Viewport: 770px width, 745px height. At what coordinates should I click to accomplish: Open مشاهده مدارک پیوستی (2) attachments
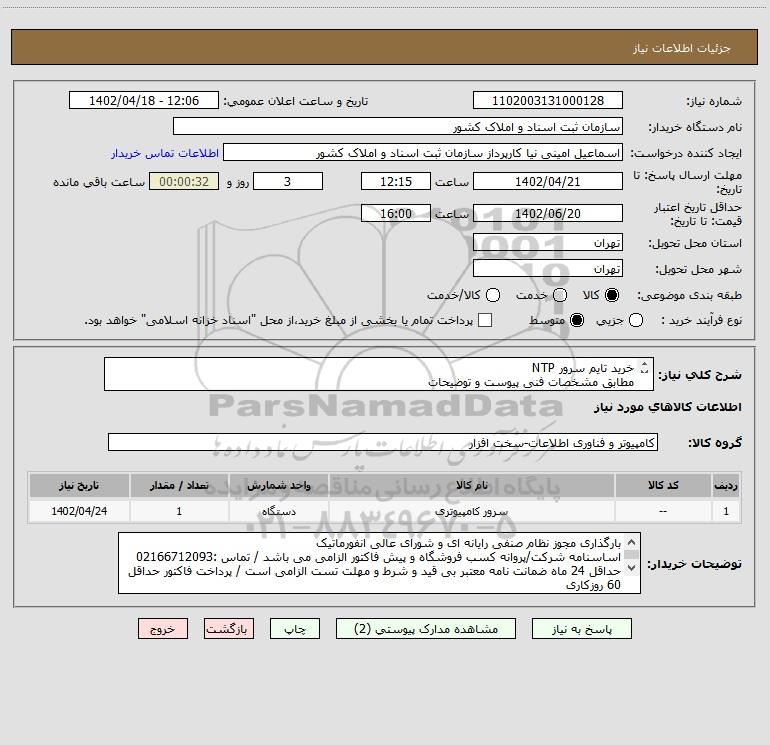pyautogui.click(x=426, y=629)
